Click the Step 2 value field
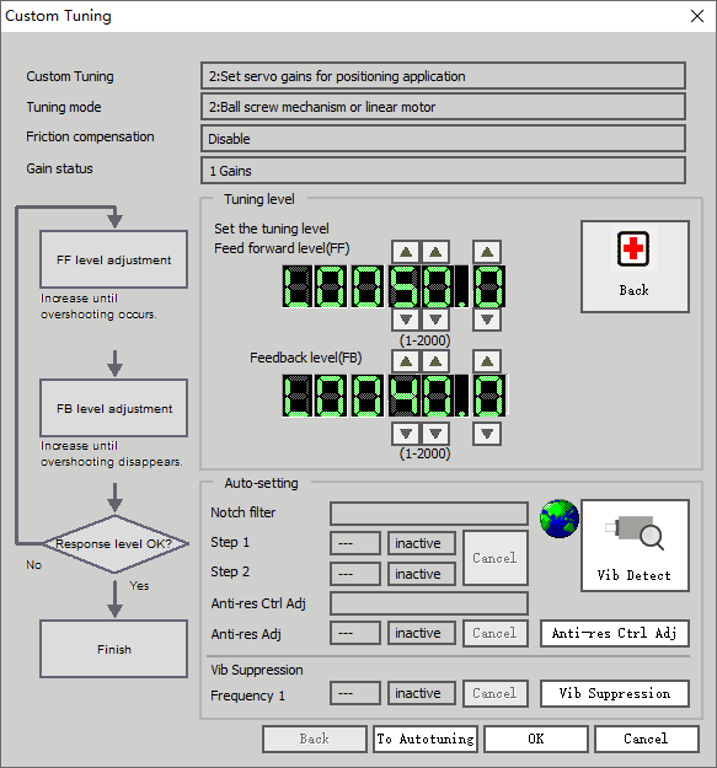717x768 pixels. tap(355, 574)
